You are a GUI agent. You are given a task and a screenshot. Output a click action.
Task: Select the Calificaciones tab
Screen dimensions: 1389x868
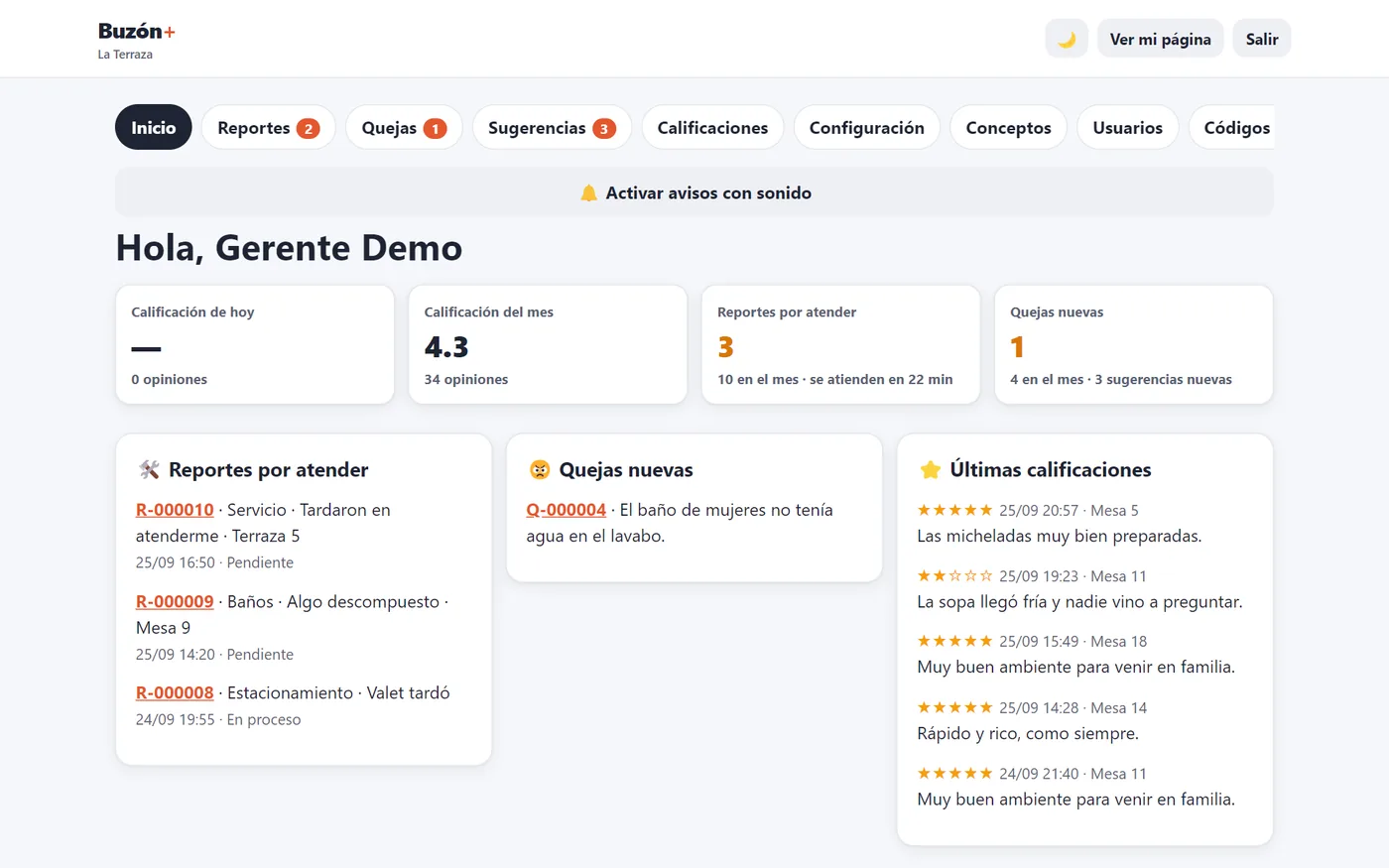point(712,127)
